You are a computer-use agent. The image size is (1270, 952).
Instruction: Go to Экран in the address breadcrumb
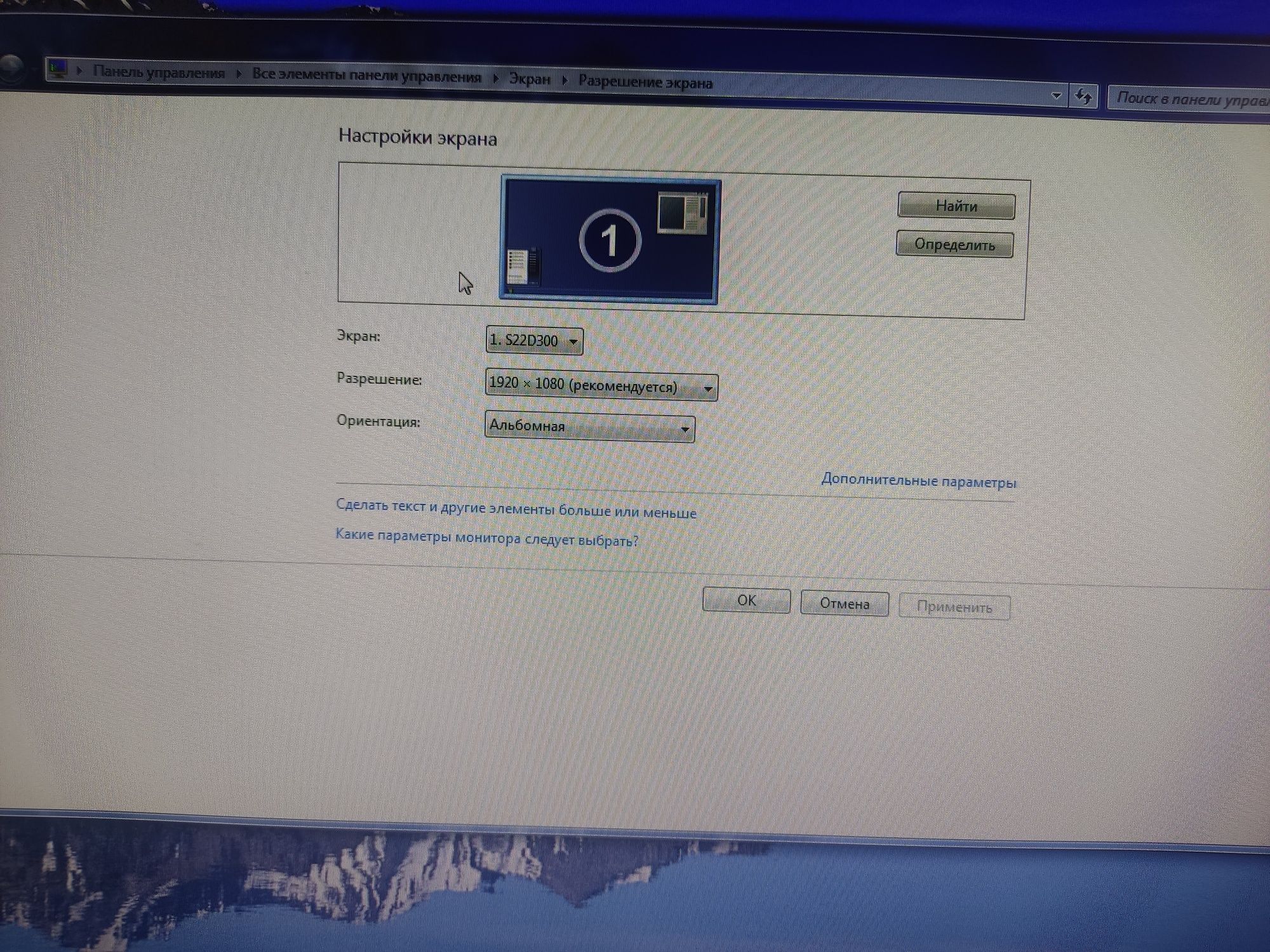pos(530,79)
